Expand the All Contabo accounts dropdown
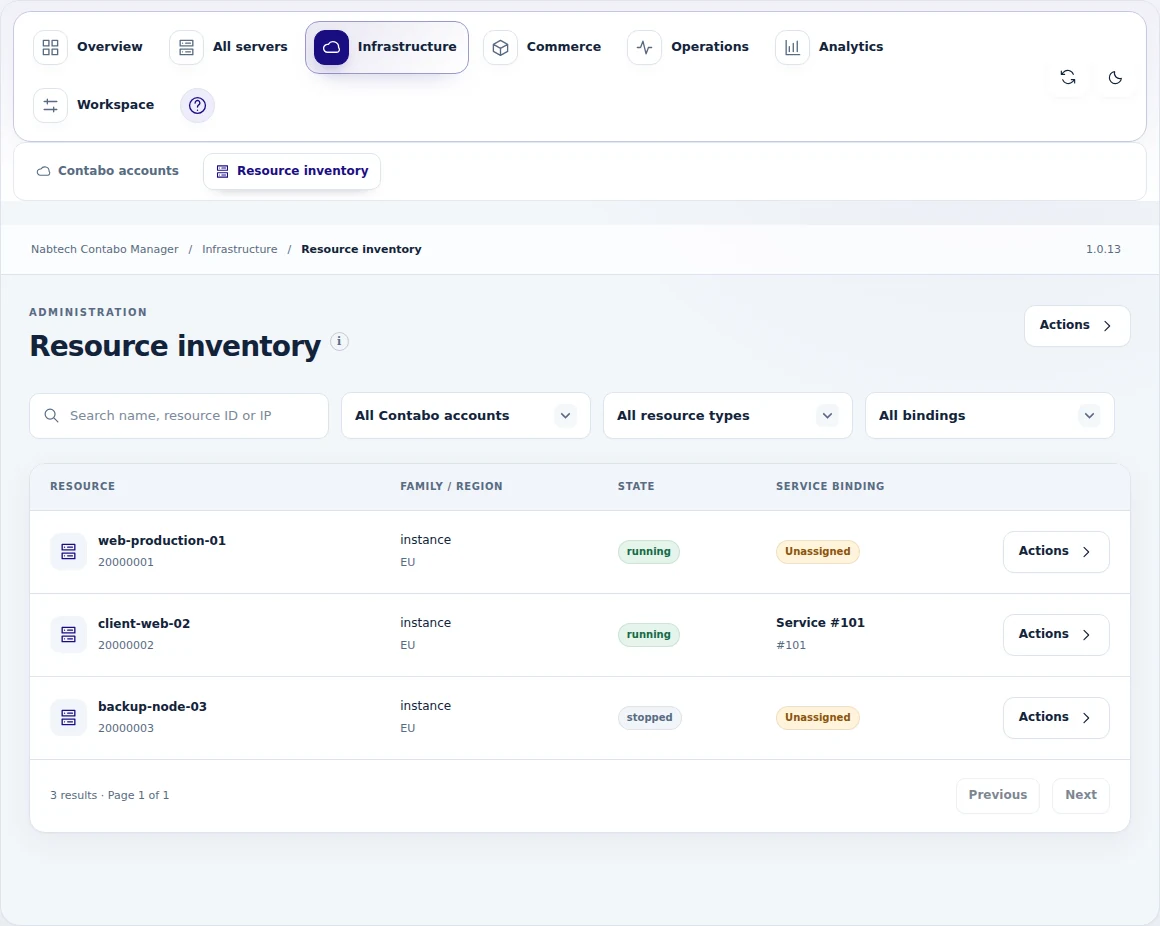 [x=466, y=416]
